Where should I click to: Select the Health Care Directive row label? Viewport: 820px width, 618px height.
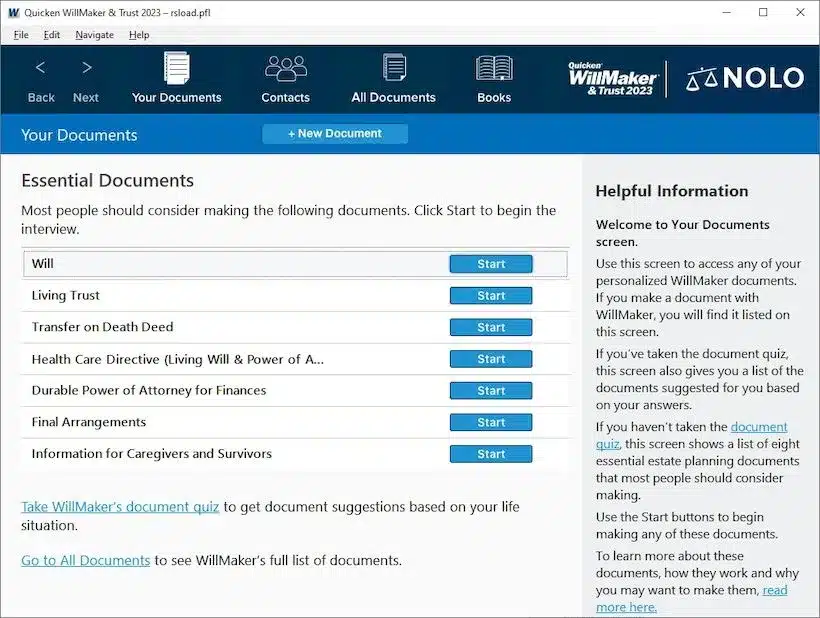point(178,359)
